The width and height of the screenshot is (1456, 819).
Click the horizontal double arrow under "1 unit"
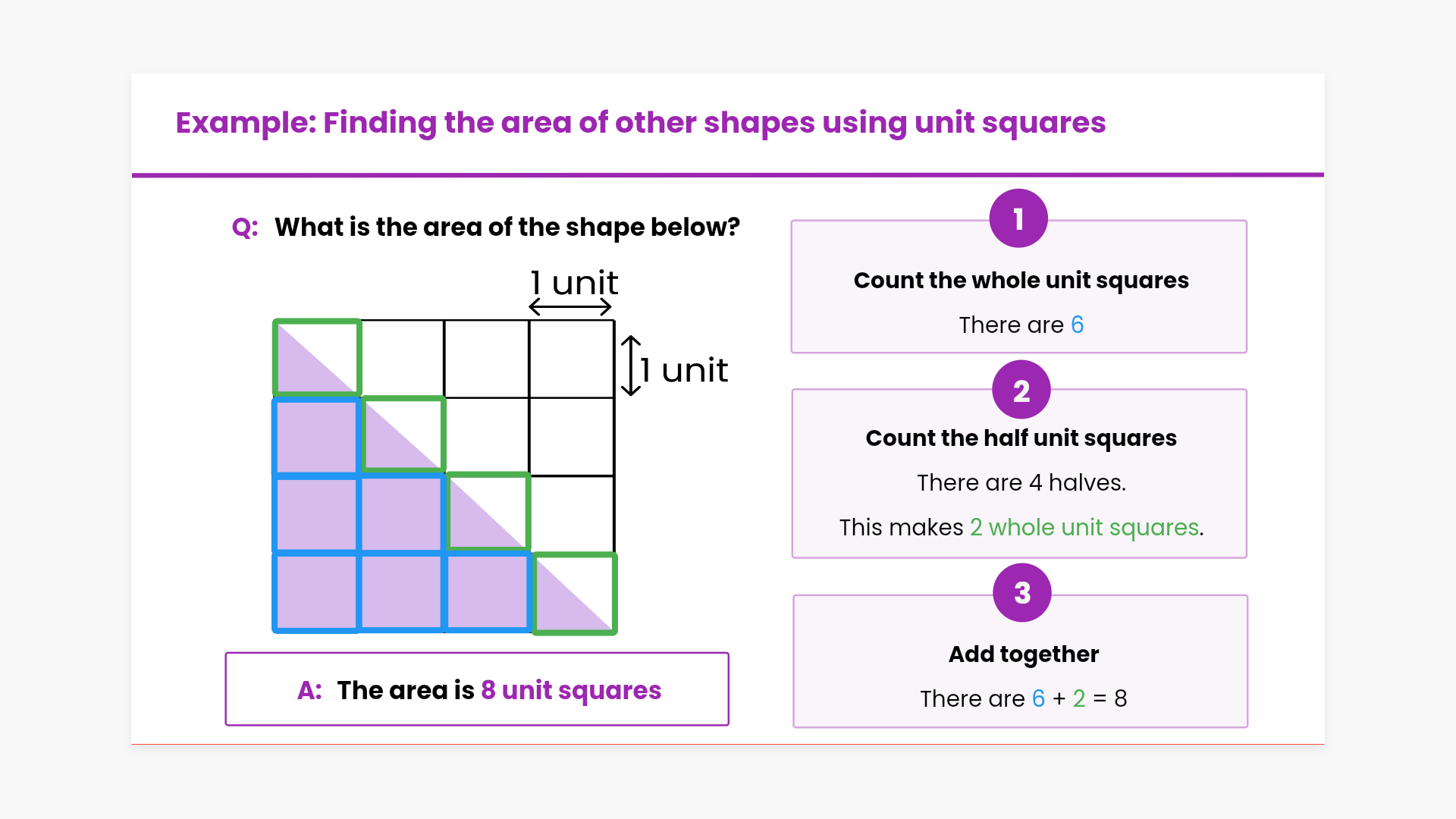coord(570,307)
